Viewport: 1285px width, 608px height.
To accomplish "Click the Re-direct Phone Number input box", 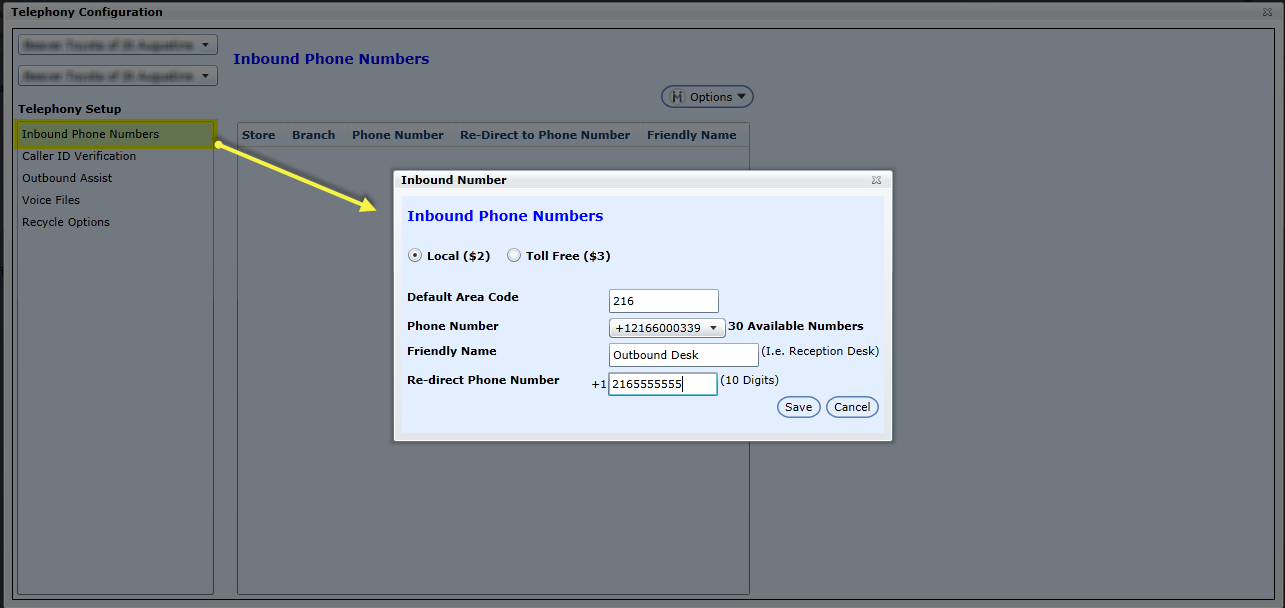I will point(663,384).
